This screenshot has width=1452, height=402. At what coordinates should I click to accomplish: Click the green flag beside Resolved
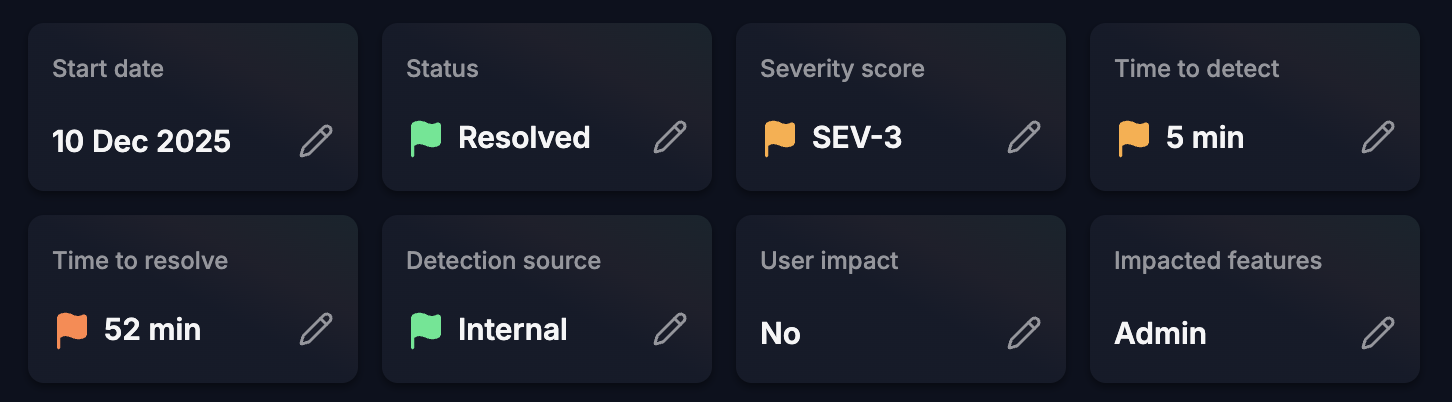click(426, 138)
